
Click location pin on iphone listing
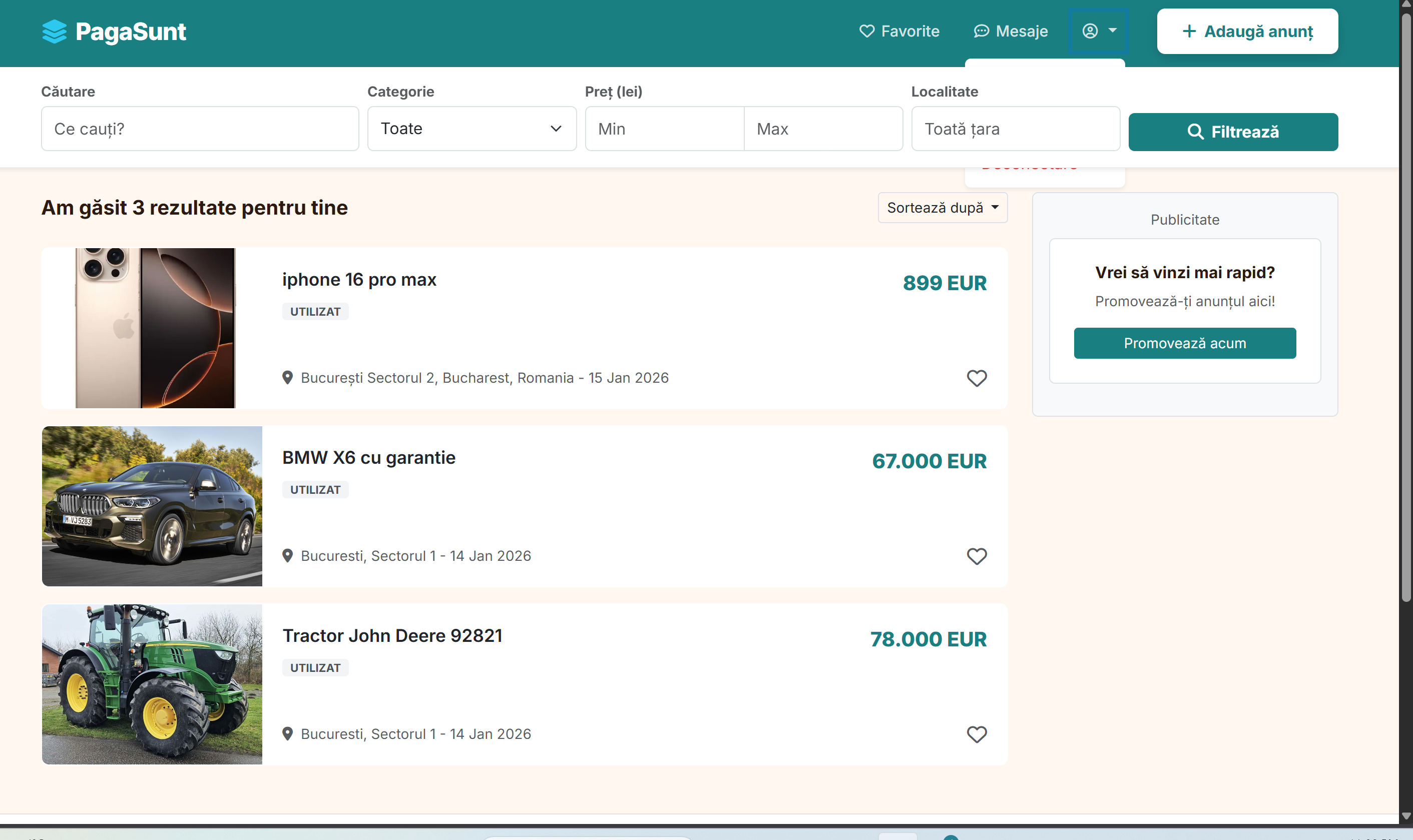click(288, 378)
